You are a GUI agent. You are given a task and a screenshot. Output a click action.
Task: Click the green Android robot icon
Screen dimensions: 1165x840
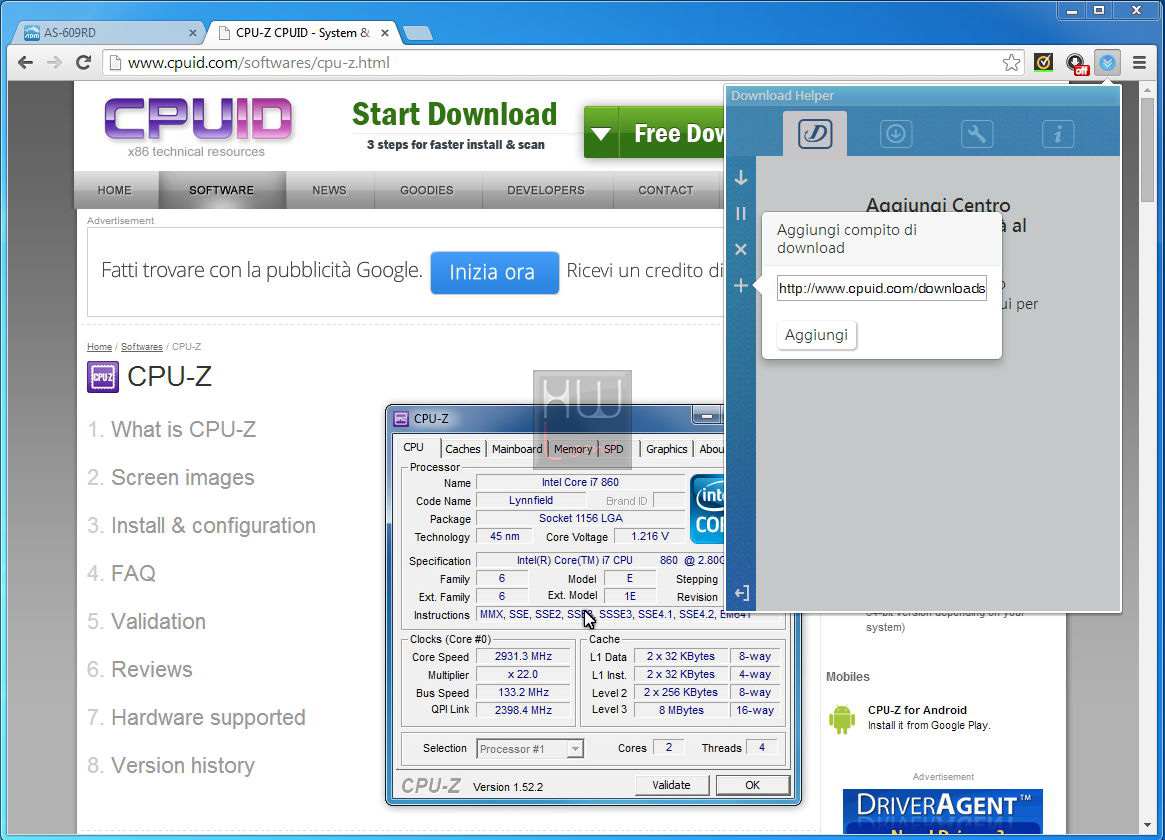[x=842, y=718]
